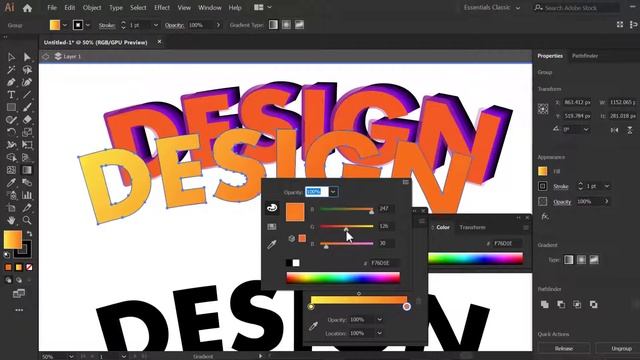Click the Unite pathfinder button

point(545,304)
